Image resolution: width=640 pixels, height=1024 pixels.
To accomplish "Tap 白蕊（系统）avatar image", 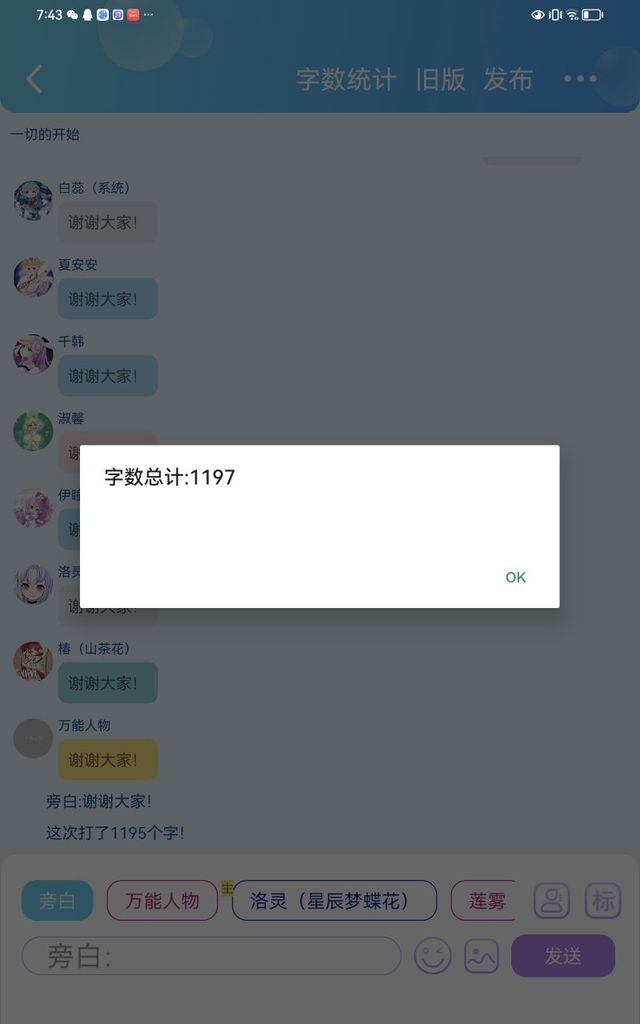I will coord(33,200).
